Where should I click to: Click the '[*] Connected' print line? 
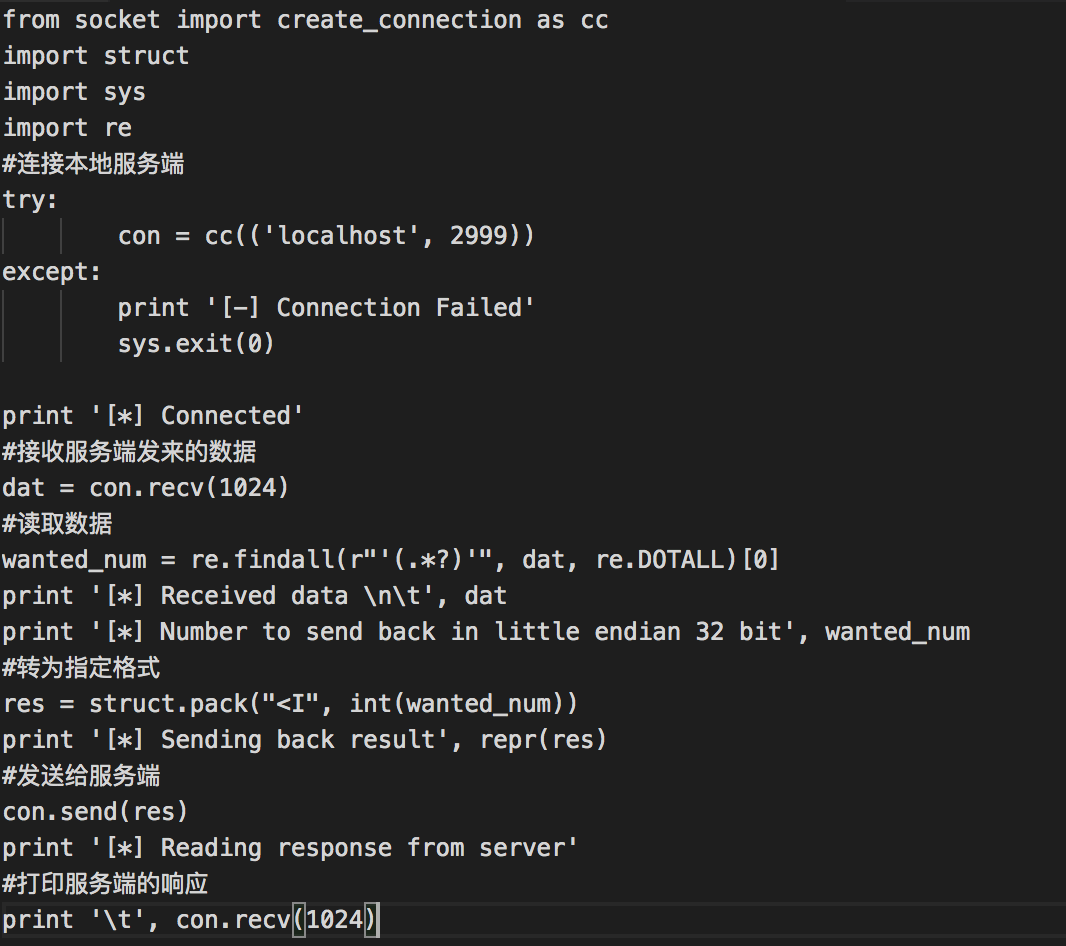153,416
